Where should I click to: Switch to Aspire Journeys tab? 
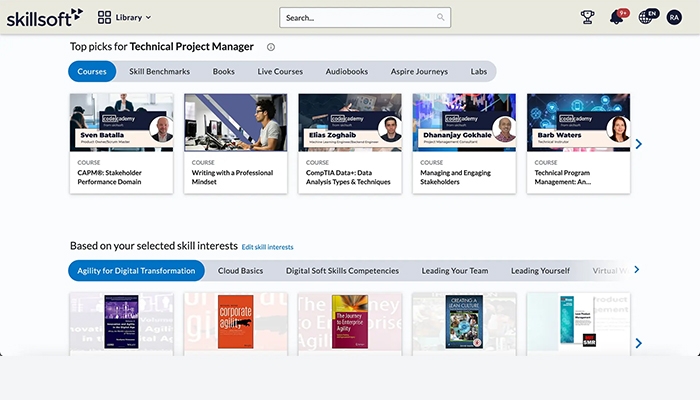coord(419,71)
